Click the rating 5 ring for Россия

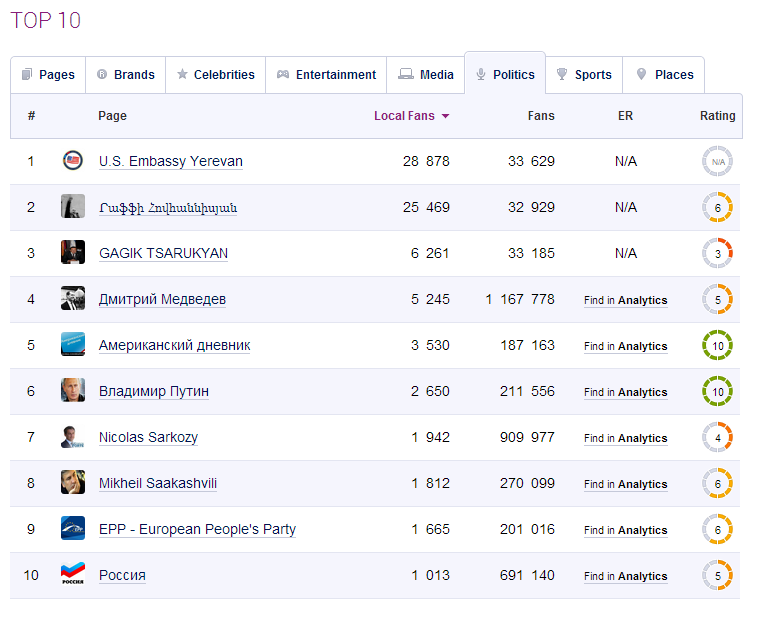point(717,575)
